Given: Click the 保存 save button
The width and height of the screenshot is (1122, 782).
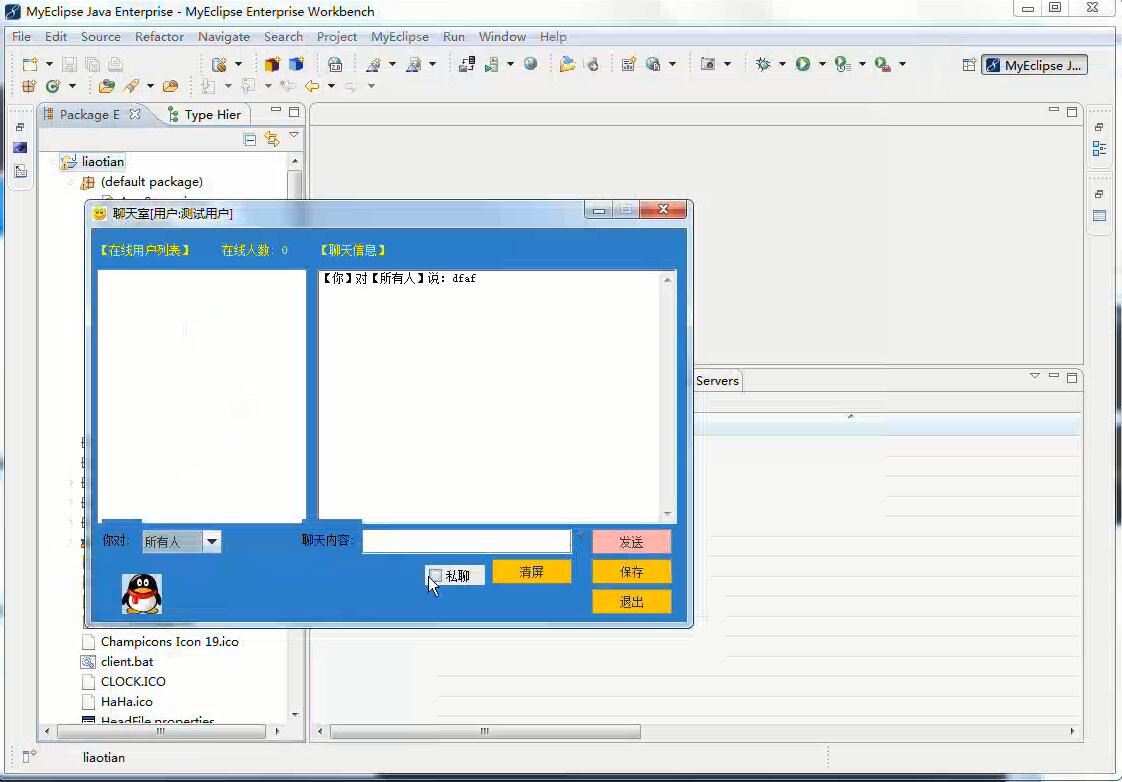Looking at the screenshot, I should click(x=631, y=572).
